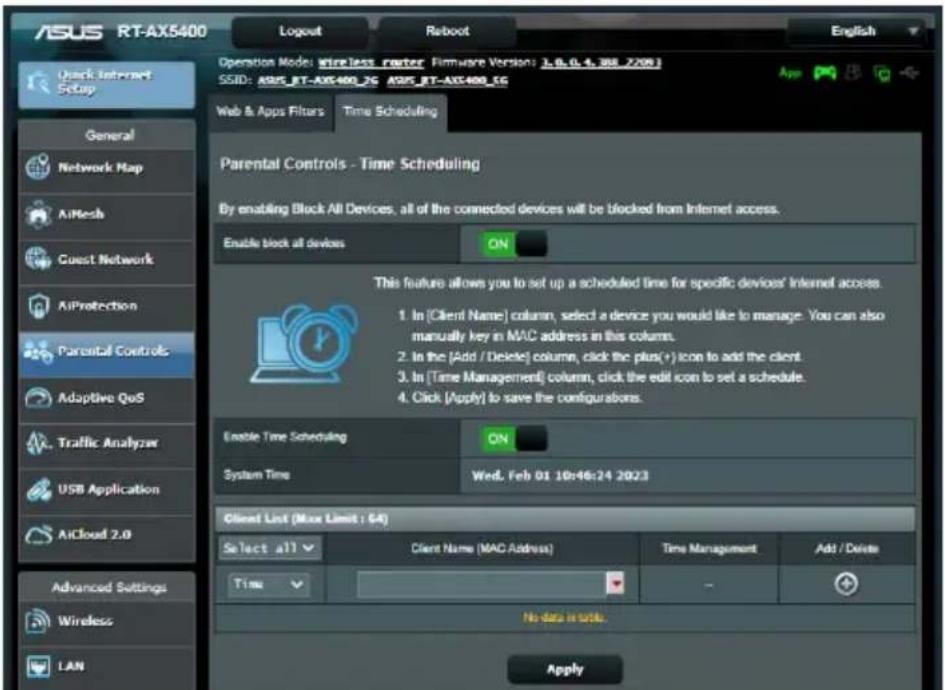Open the 2G SSID link
This screenshot has width=945, height=690.
(318, 81)
